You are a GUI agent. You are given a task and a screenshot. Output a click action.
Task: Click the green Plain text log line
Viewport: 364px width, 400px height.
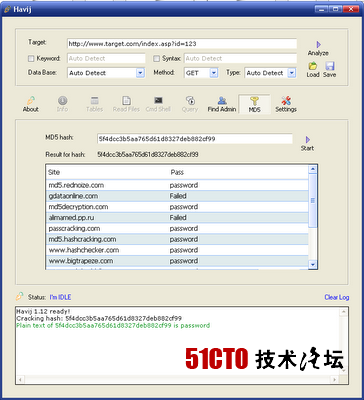(x=113, y=325)
